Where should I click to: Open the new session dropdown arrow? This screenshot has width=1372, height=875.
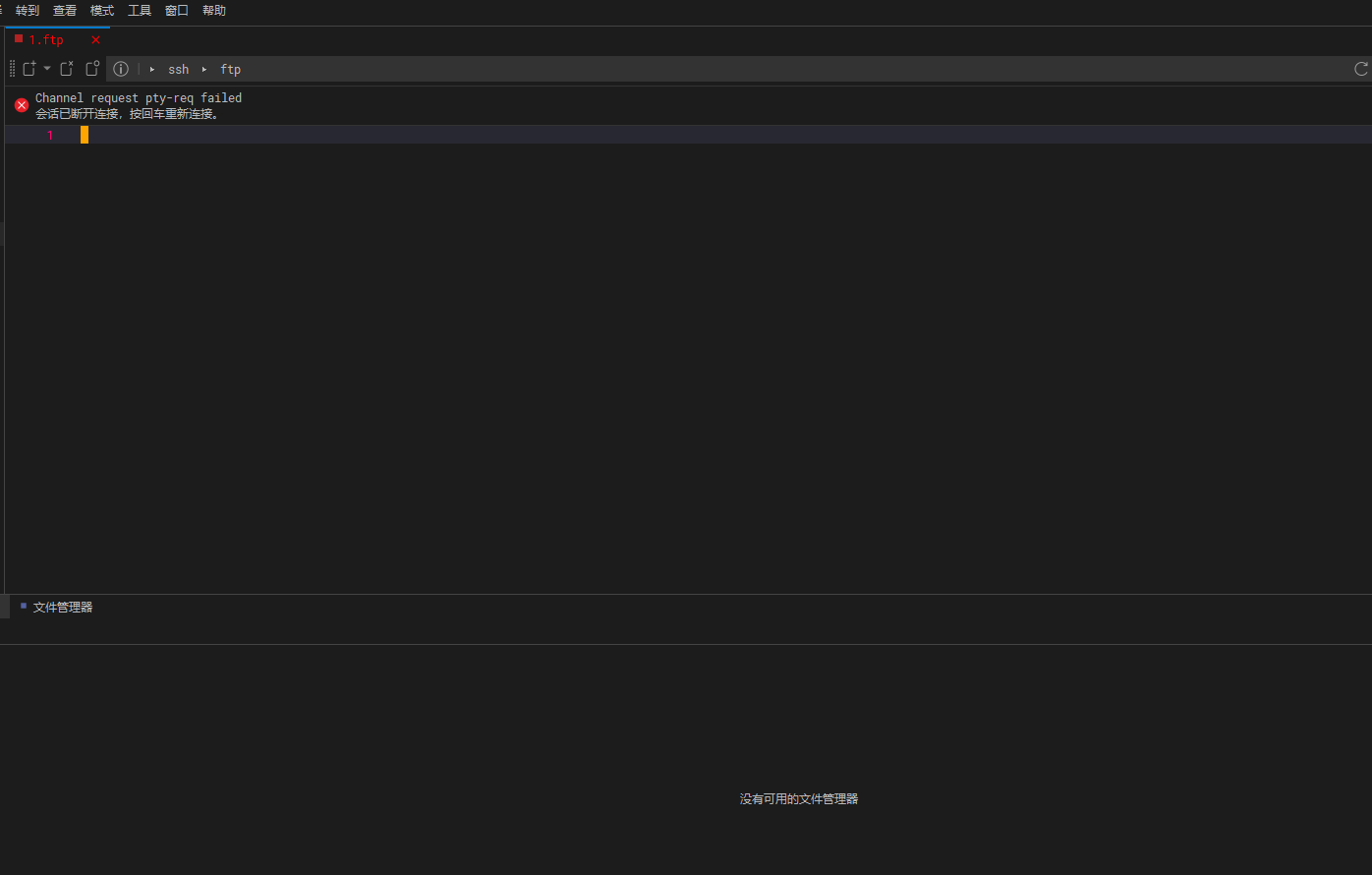click(46, 69)
